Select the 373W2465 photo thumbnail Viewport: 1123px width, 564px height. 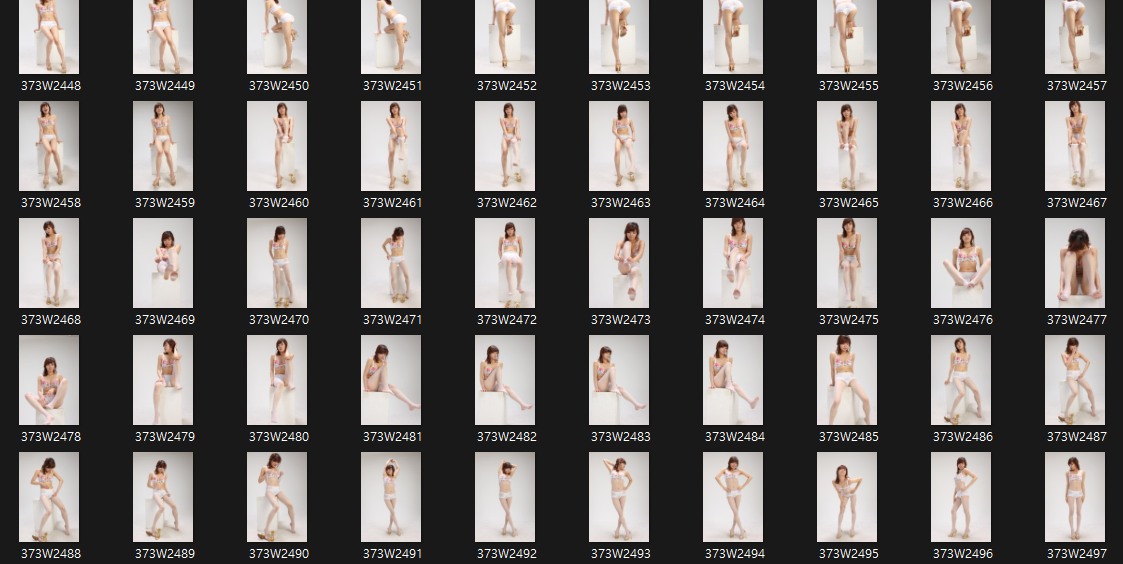tap(847, 146)
